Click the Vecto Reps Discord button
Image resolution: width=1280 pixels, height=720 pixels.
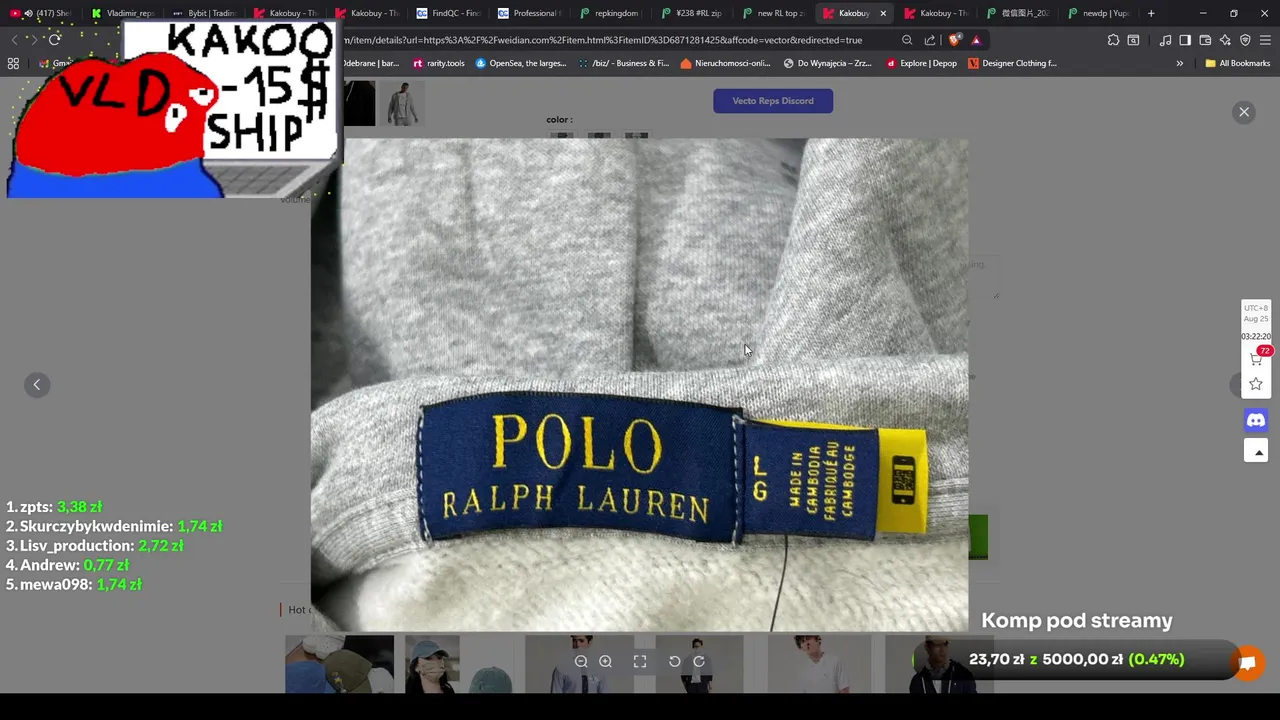pyautogui.click(x=773, y=101)
